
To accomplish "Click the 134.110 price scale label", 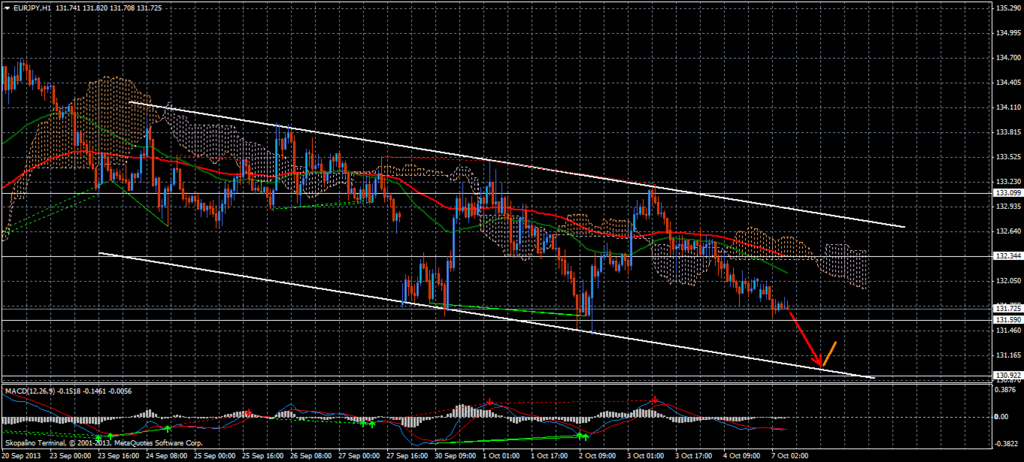I will click(x=1008, y=107).
